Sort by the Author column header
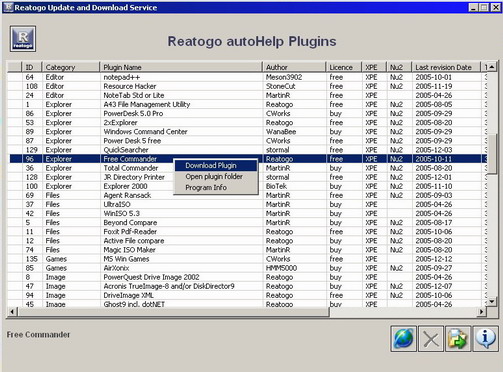 tap(294, 67)
